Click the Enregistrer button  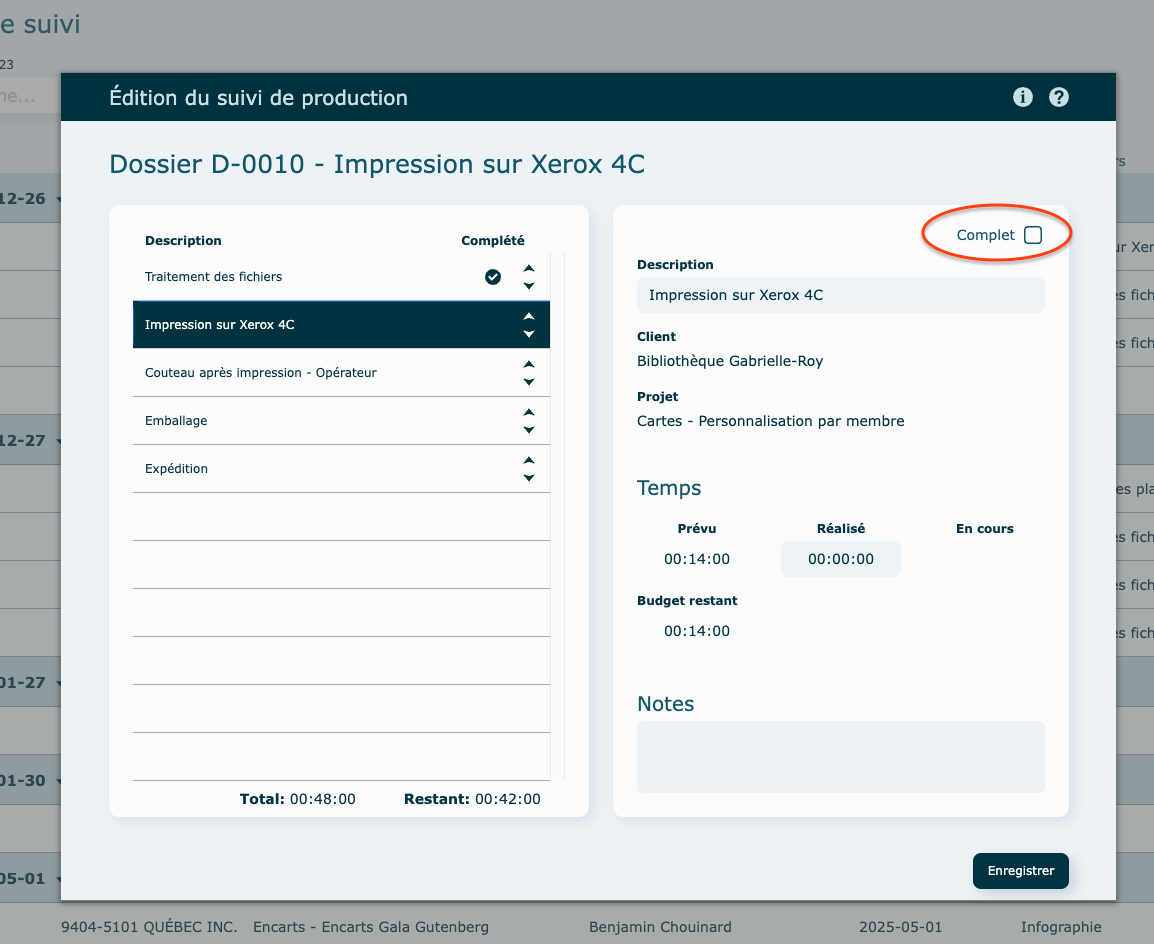pyautogui.click(x=1020, y=871)
